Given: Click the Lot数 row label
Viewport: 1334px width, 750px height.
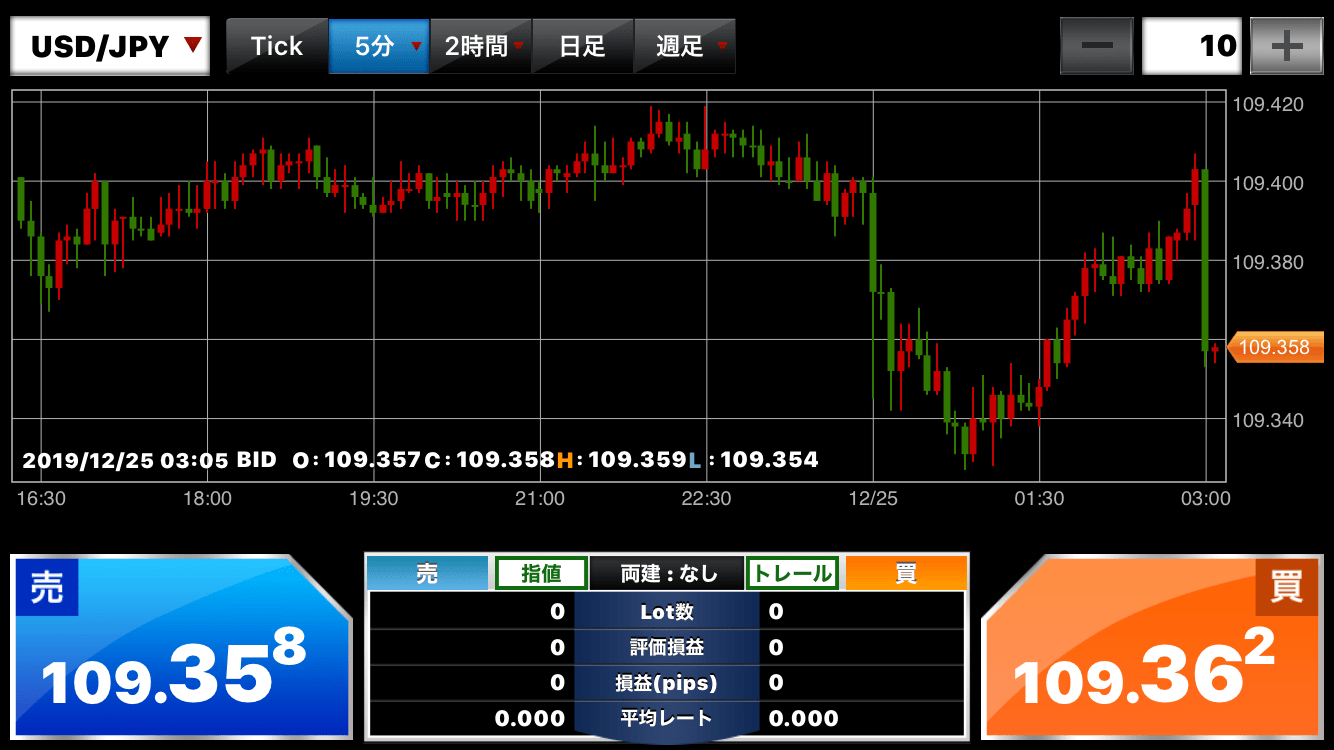Looking at the screenshot, I should tap(667, 611).
